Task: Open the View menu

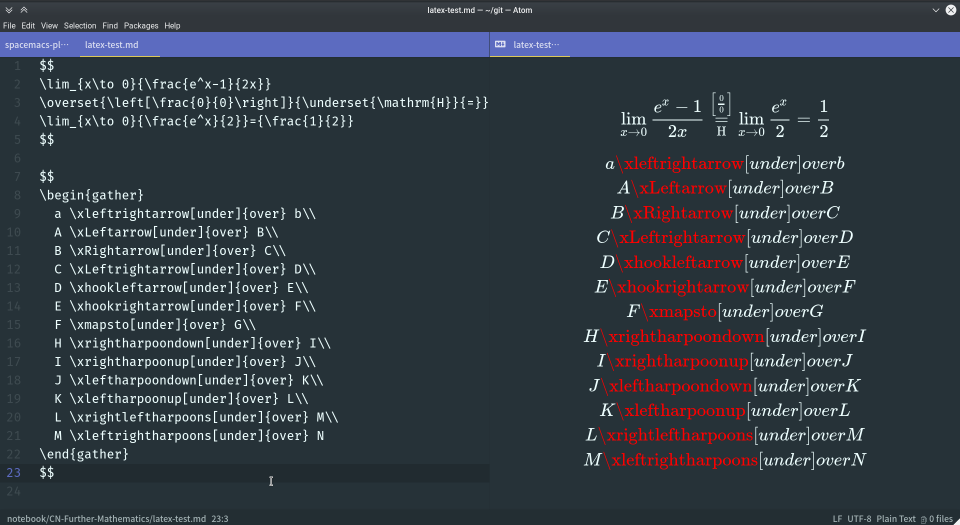Action: click(49, 25)
